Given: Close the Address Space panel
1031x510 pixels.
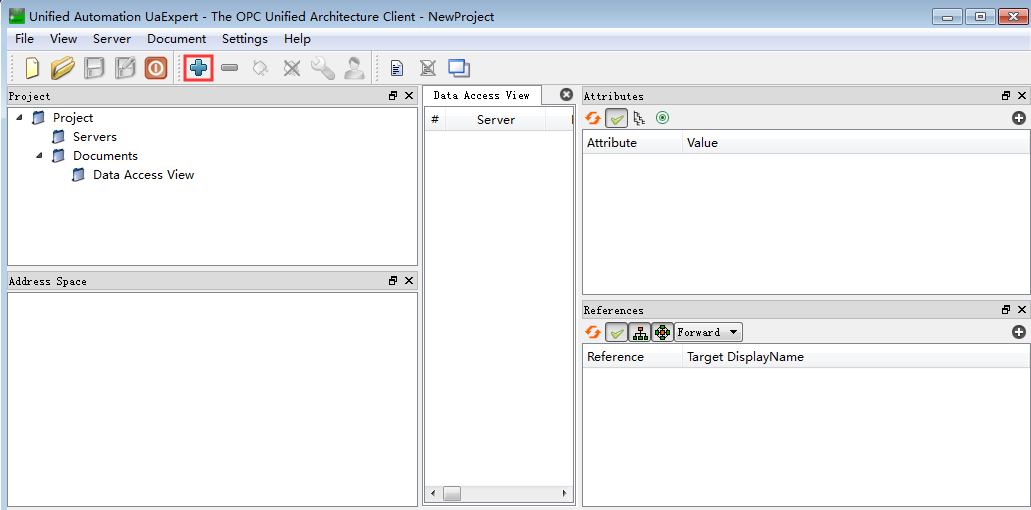Looking at the screenshot, I should tap(409, 281).
